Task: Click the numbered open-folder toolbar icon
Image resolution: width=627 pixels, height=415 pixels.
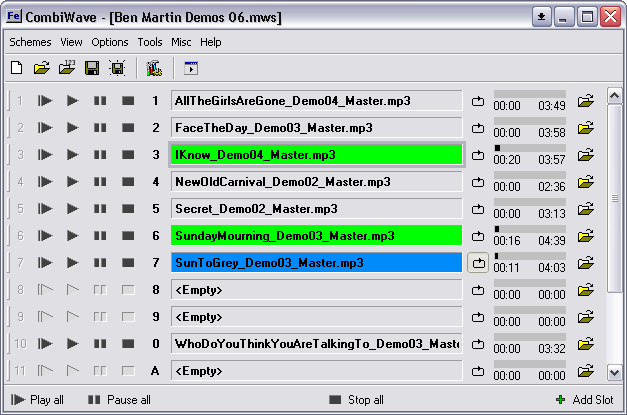Action: tap(67, 68)
